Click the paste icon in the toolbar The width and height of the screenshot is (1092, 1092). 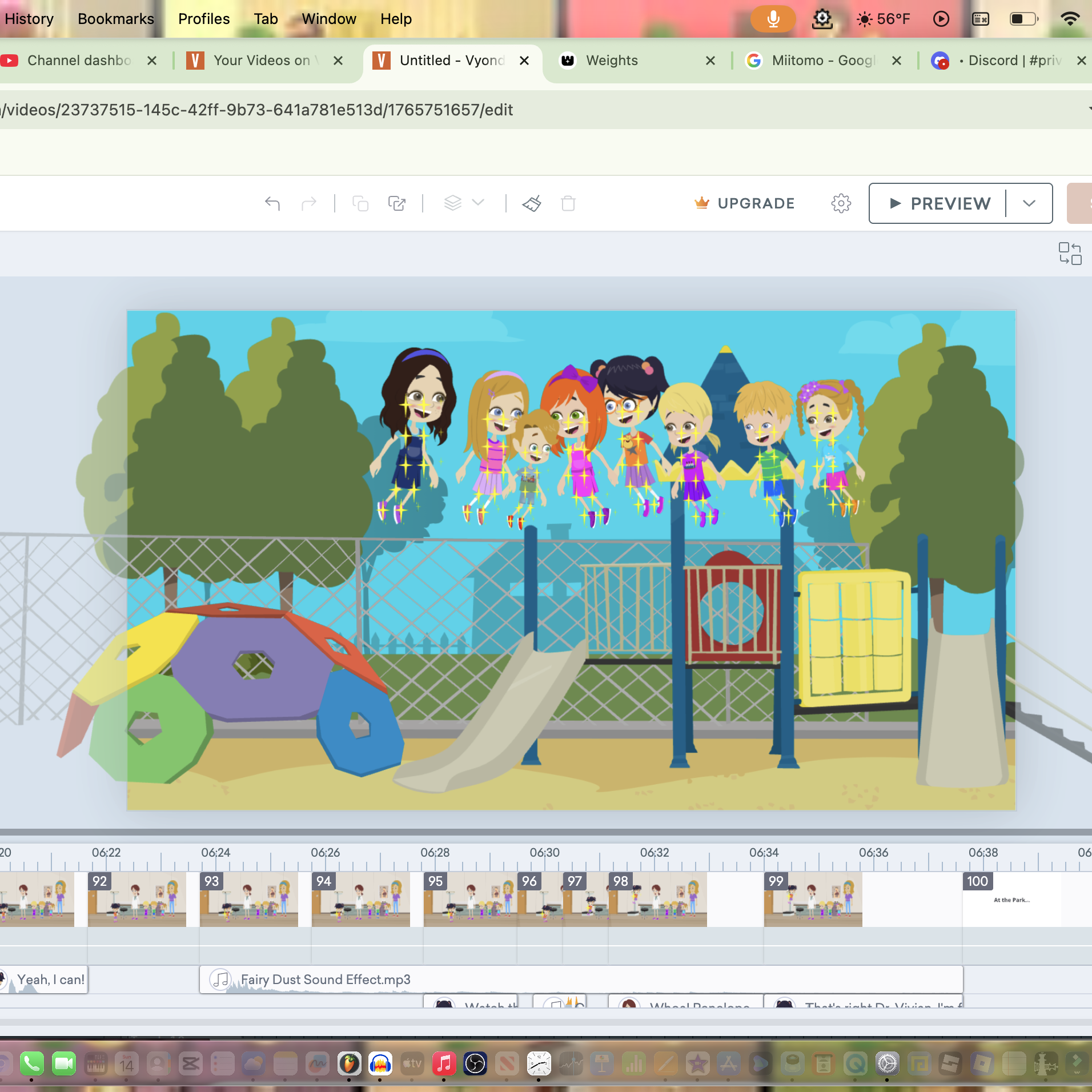pyautogui.click(x=397, y=203)
